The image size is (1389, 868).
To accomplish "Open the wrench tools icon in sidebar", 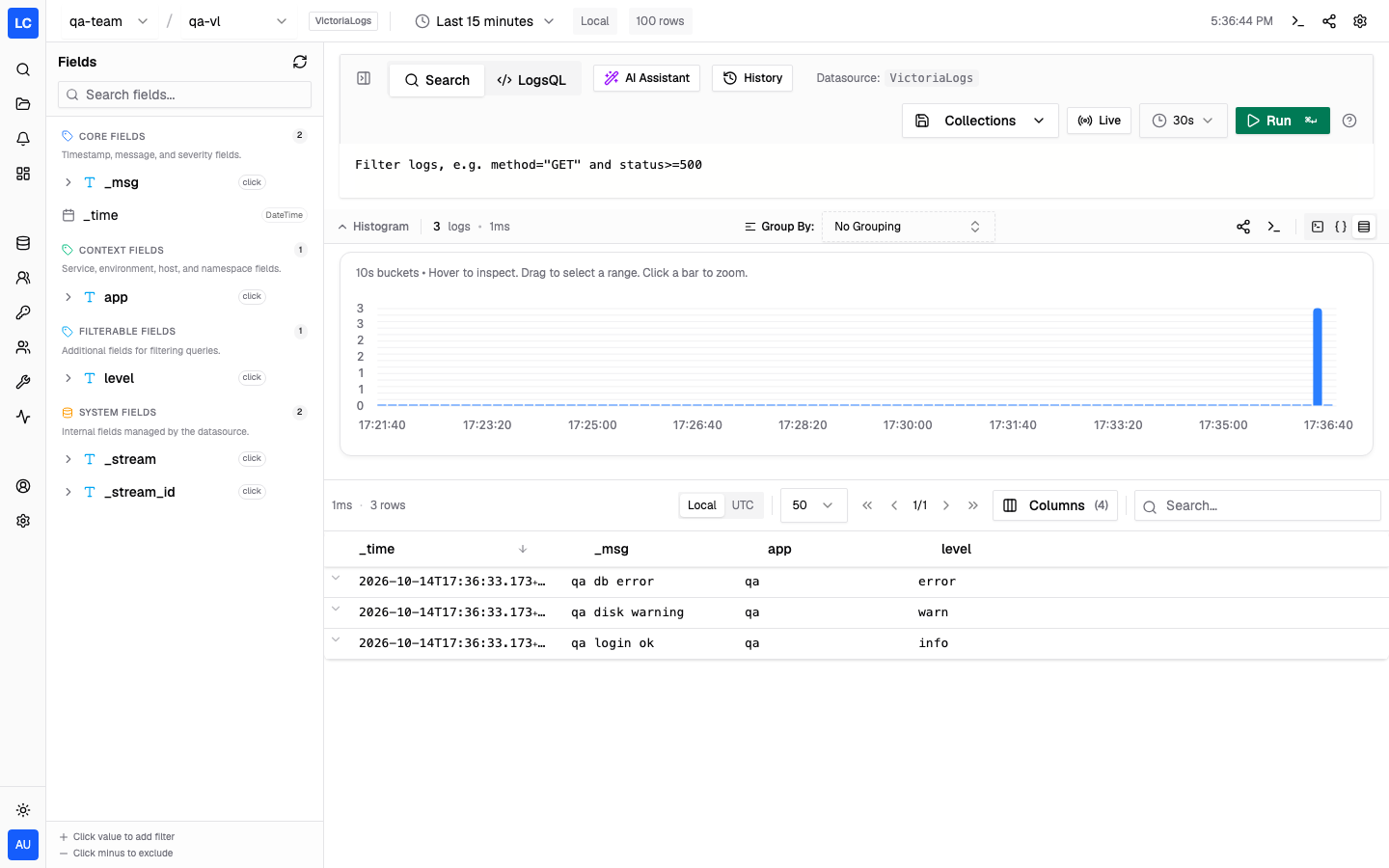I will [x=23, y=382].
